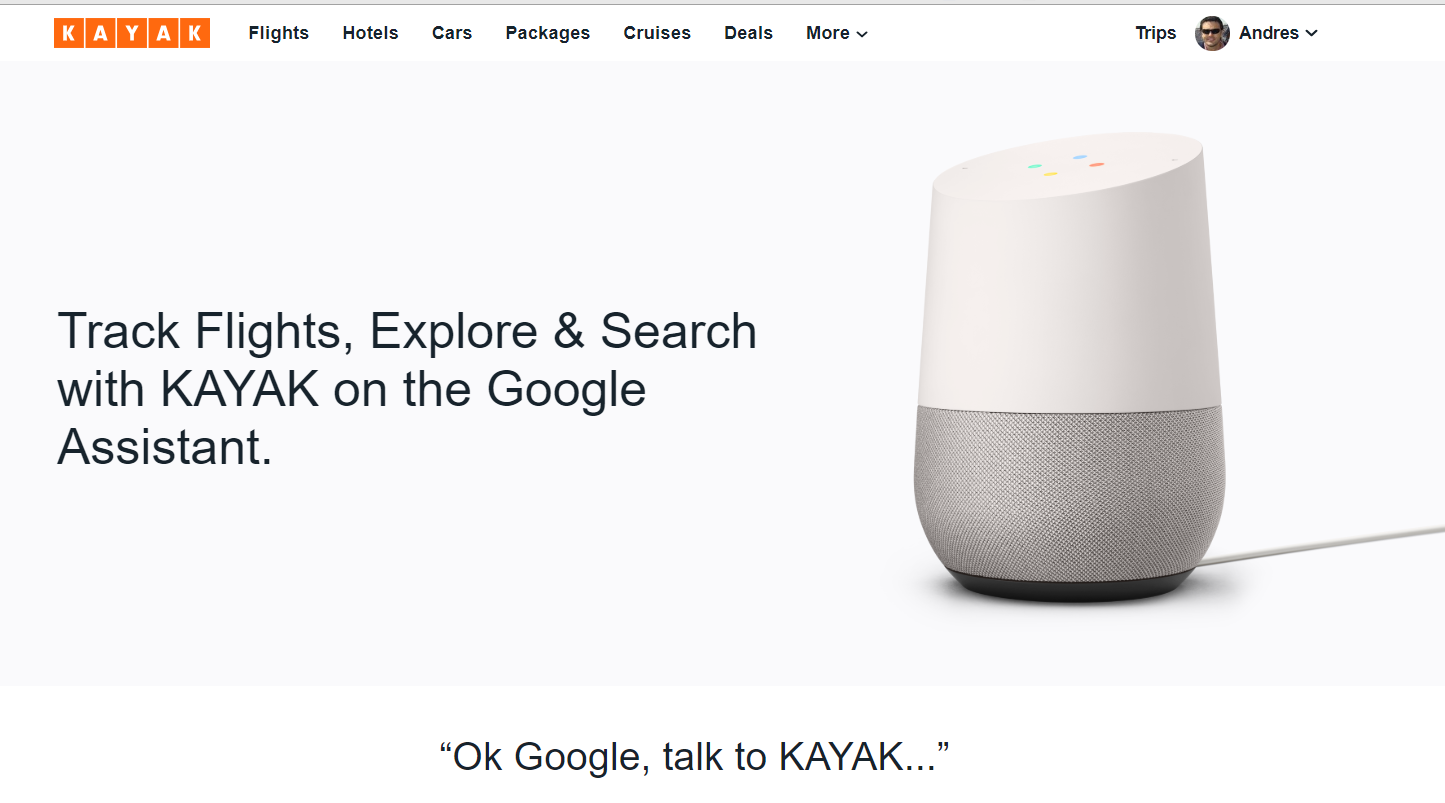Click the orange KAYAK logo

click(132, 33)
